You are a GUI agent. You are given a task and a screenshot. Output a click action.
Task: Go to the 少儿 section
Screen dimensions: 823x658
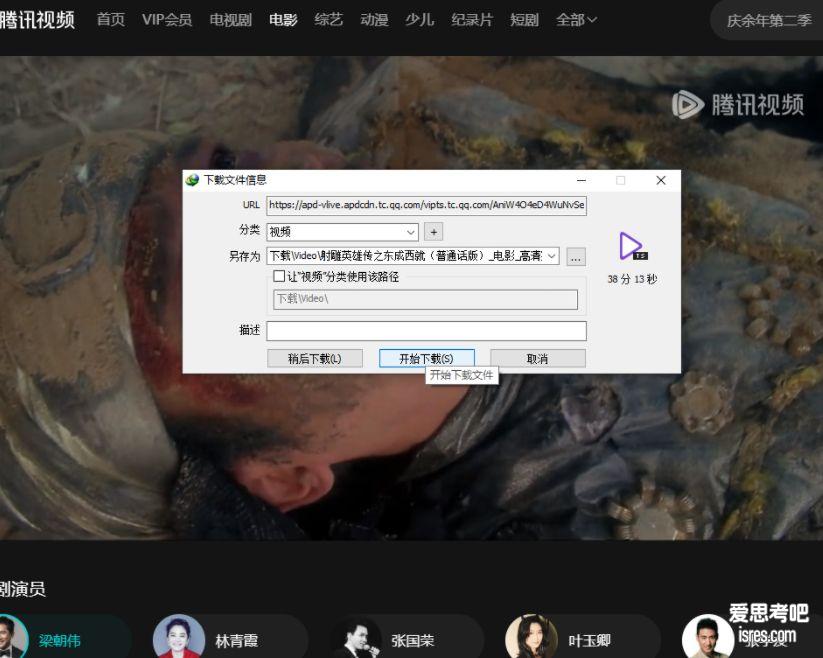pyautogui.click(x=419, y=20)
